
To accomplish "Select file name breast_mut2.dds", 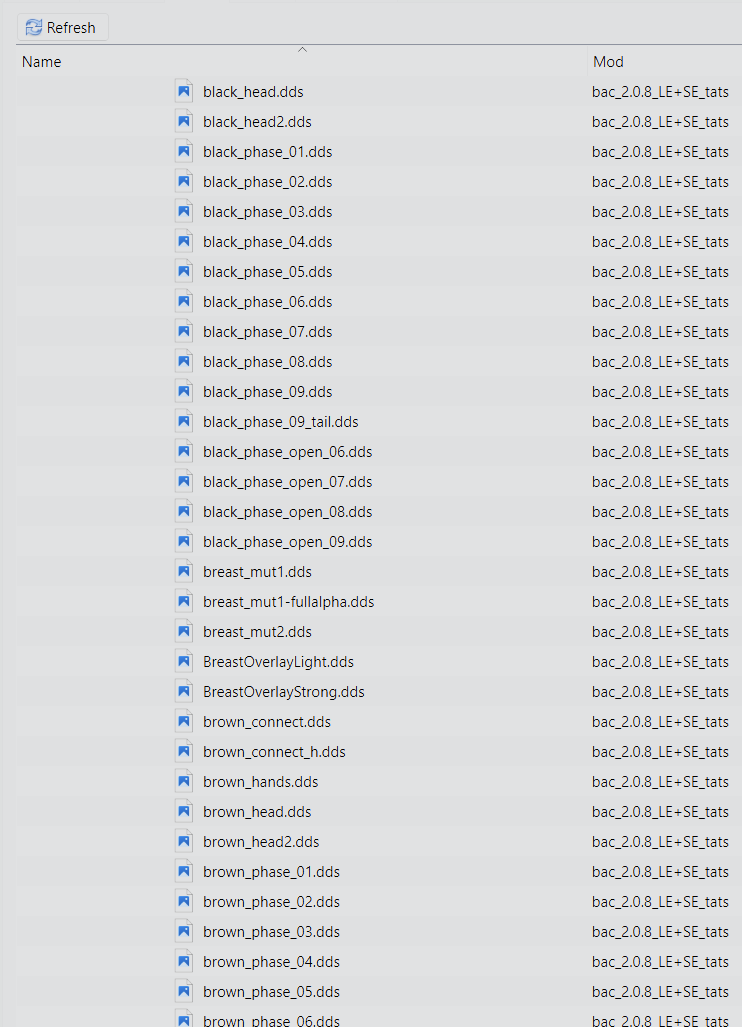I will (257, 632).
